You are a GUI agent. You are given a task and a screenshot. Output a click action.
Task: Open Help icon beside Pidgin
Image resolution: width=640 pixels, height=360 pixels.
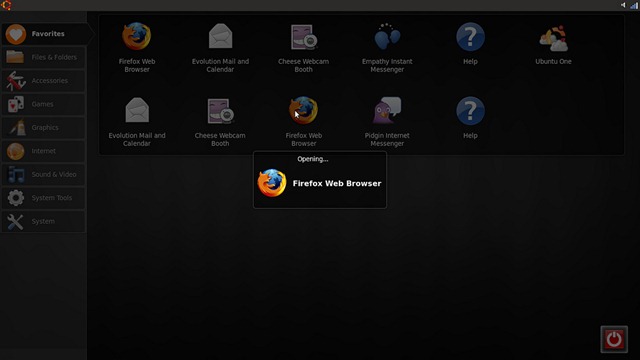pyautogui.click(x=470, y=118)
